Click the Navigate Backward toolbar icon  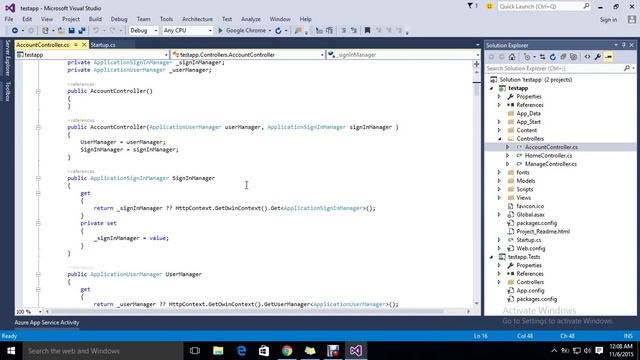15,31
